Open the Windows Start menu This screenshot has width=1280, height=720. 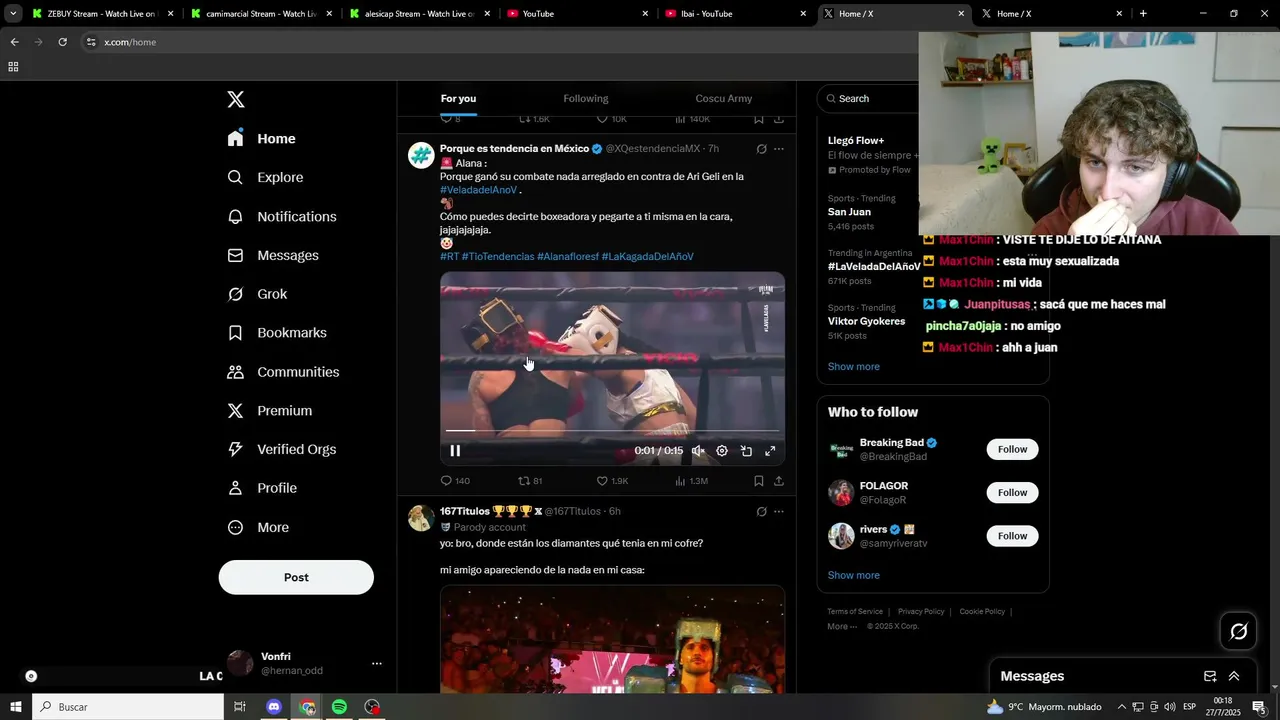point(16,707)
